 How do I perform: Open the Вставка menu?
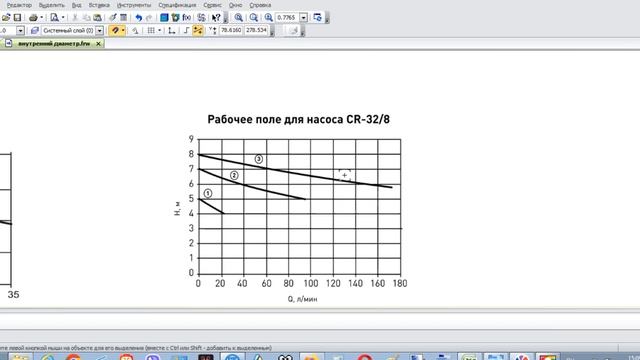click(x=99, y=5)
